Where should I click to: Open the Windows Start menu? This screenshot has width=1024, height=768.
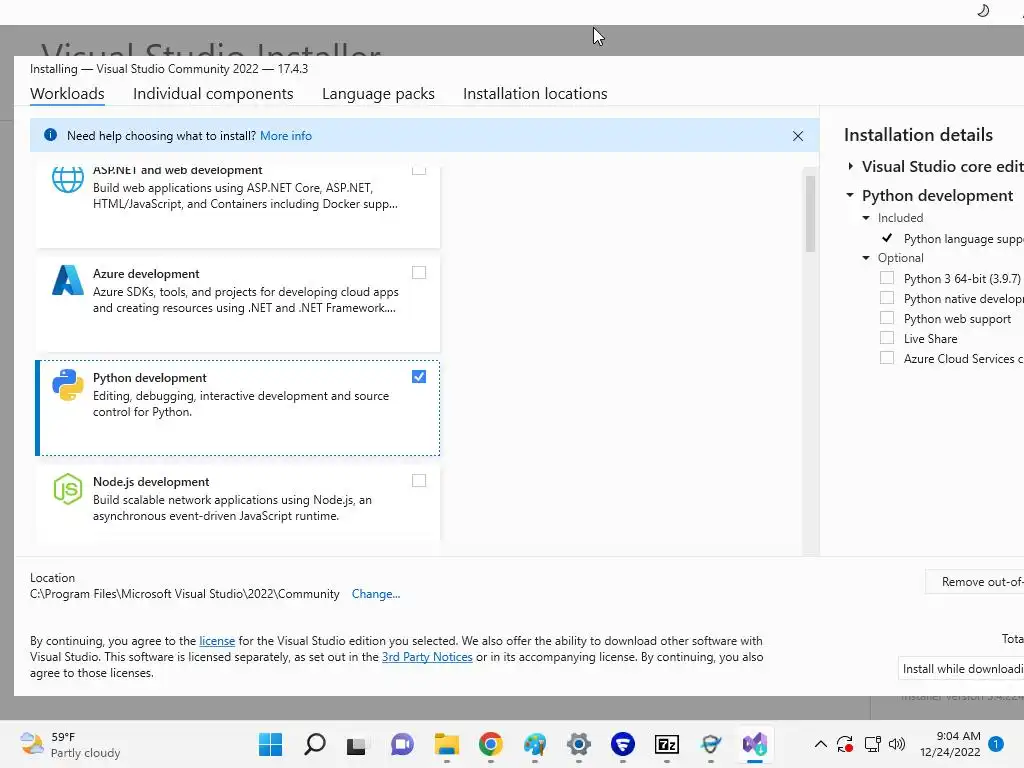click(x=270, y=744)
